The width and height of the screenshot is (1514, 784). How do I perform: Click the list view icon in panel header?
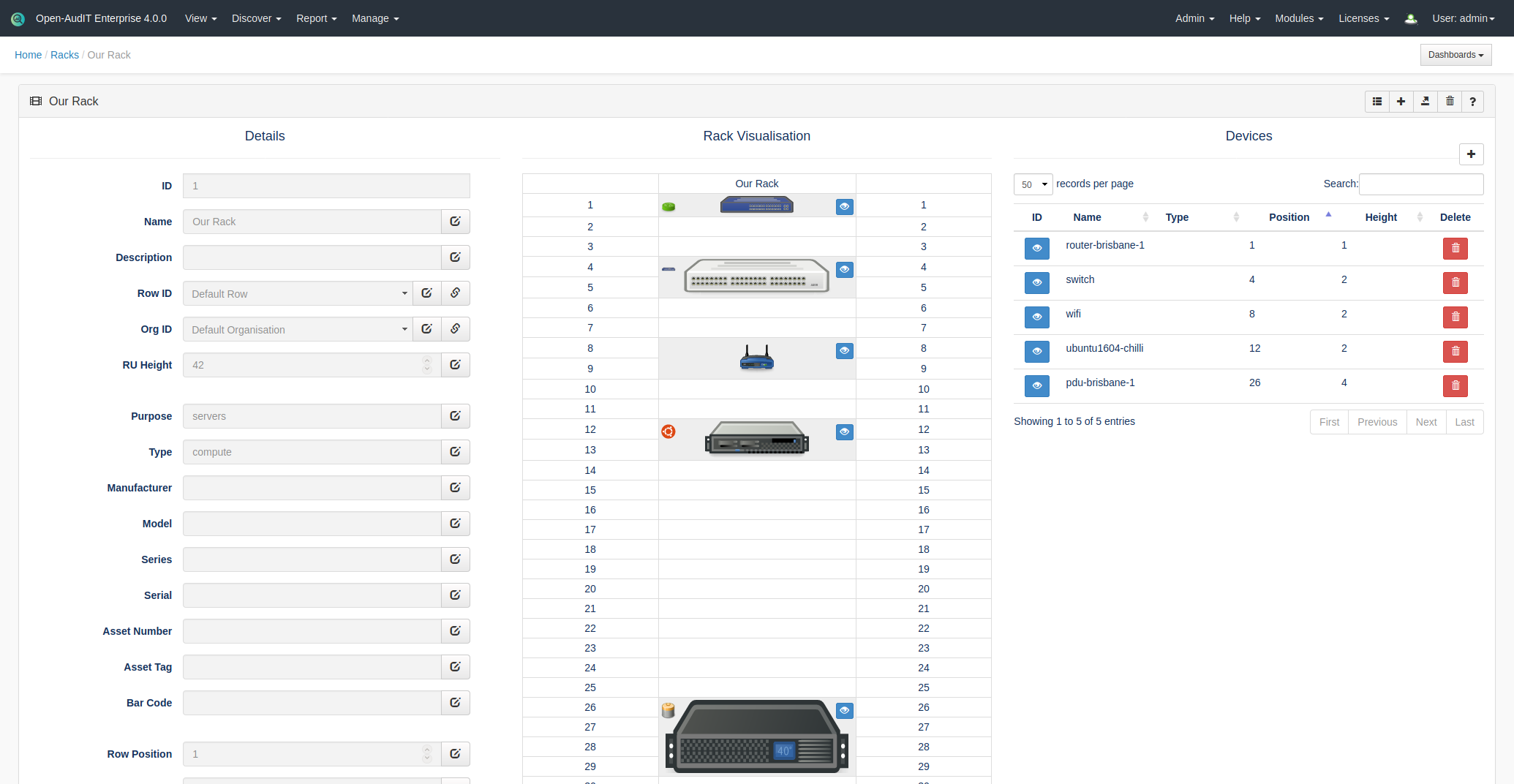coord(1377,102)
